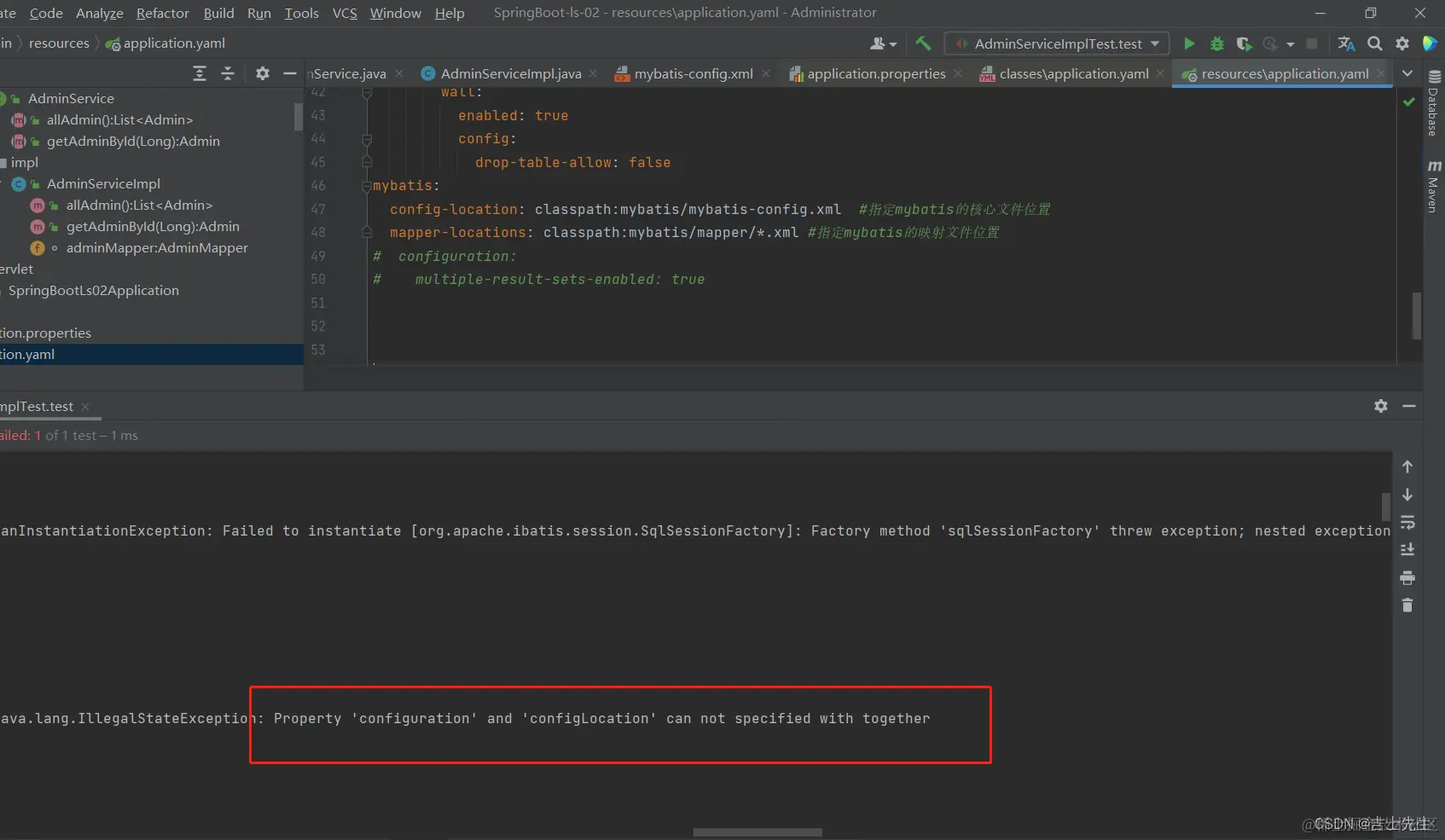Close the AdminServiceImpl.java tab
Viewport: 1445px width, 840px height.
click(593, 74)
